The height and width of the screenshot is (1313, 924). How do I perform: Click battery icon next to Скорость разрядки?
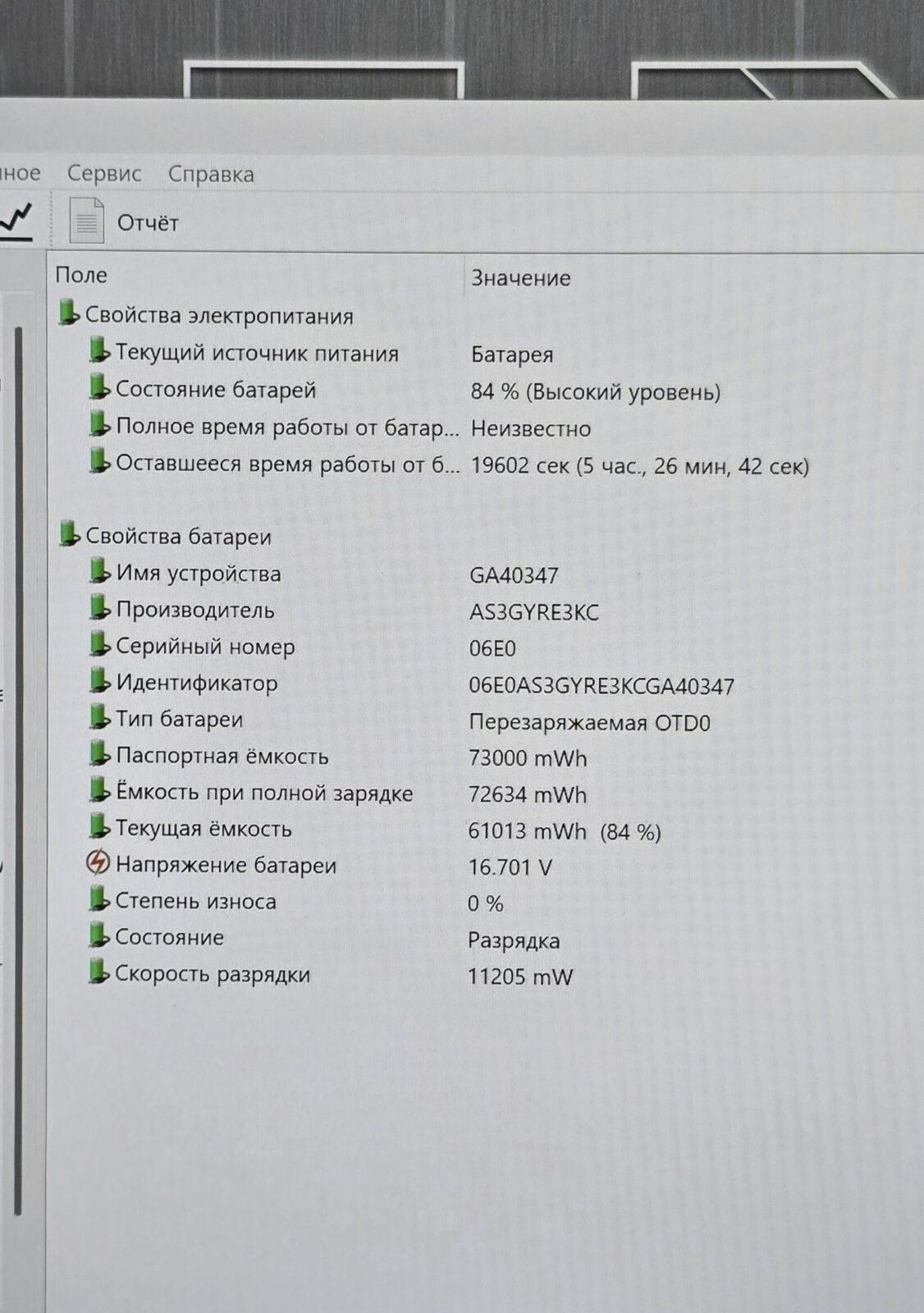(x=99, y=972)
